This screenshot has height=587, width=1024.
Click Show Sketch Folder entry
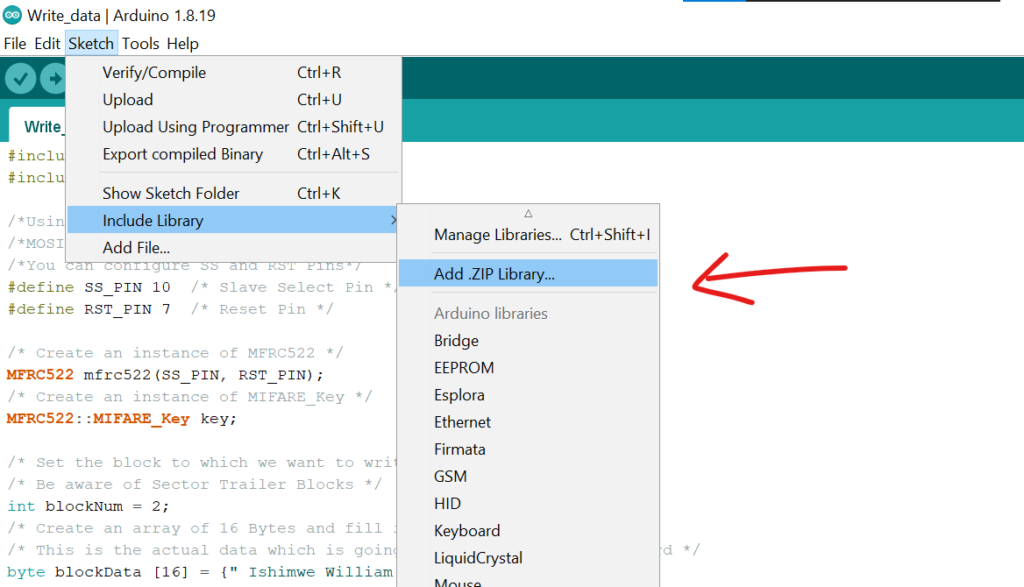click(171, 193)
